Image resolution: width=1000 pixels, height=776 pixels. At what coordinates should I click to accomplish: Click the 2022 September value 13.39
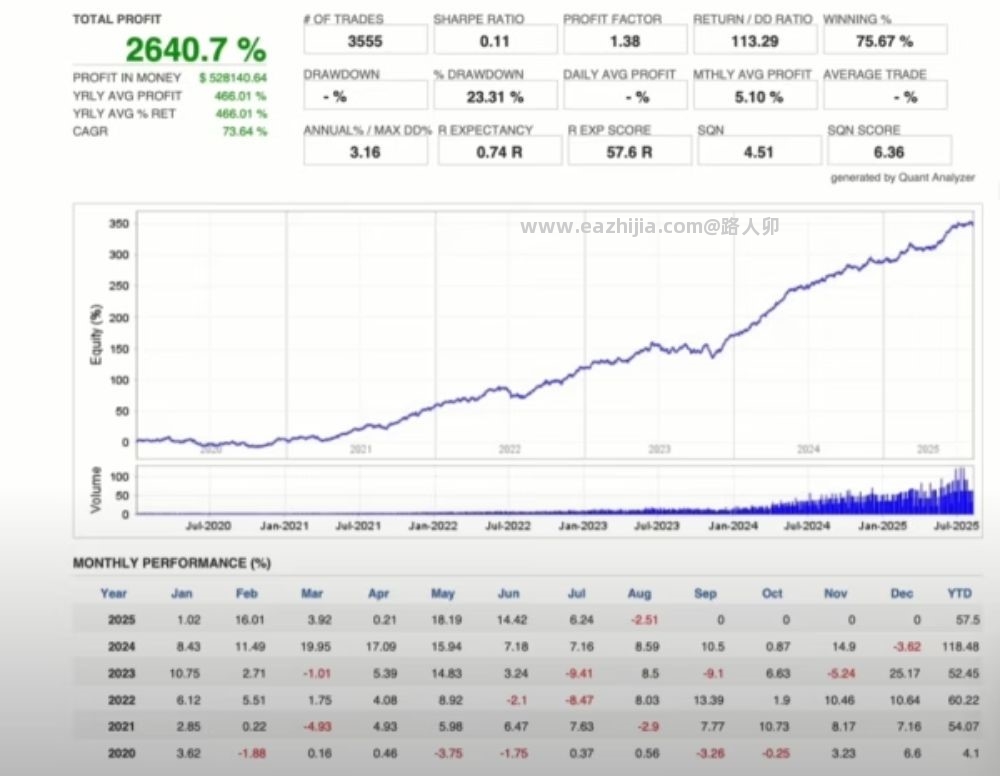coord(709,700)
